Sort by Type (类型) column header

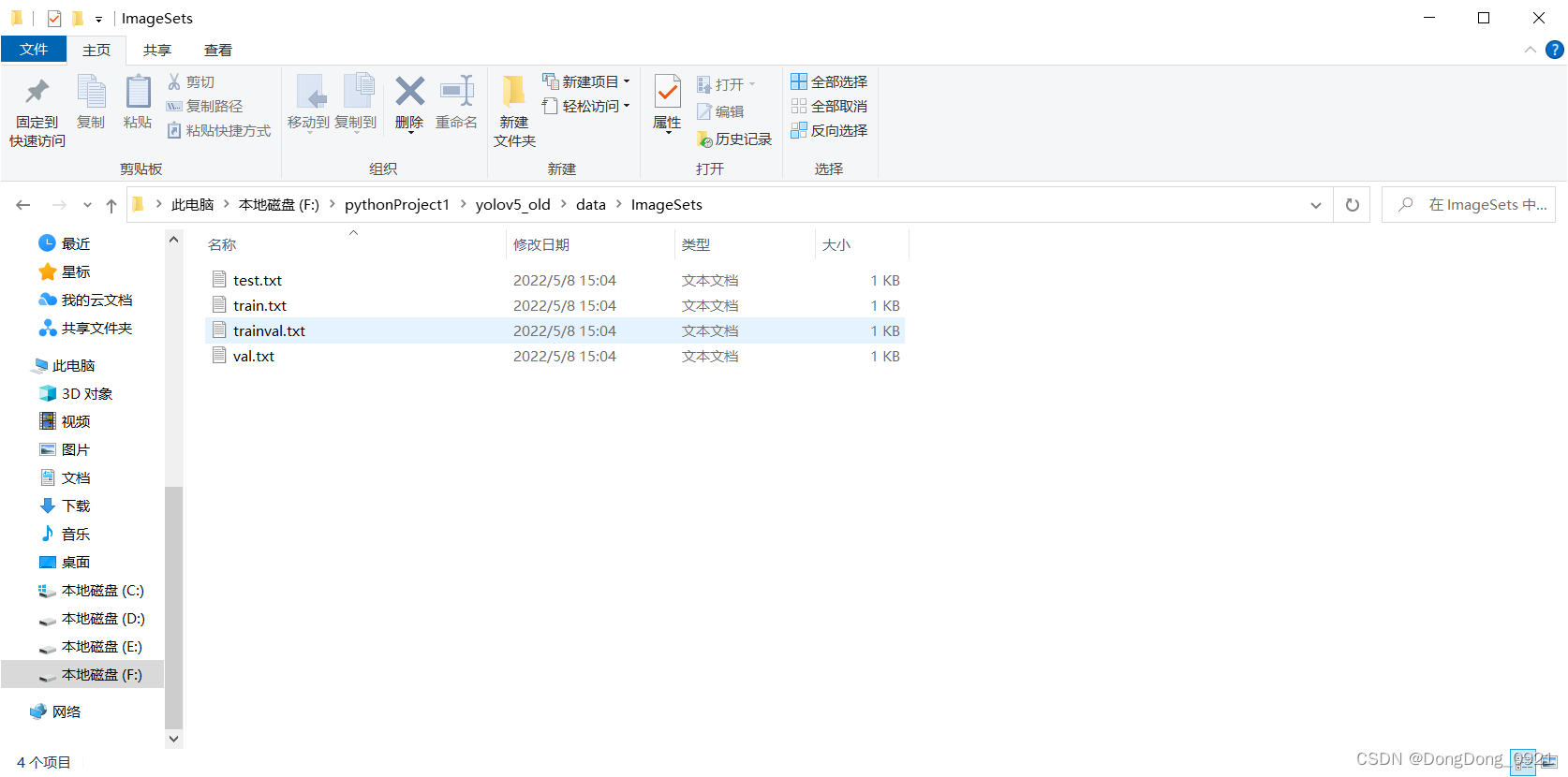pos(745,244)
